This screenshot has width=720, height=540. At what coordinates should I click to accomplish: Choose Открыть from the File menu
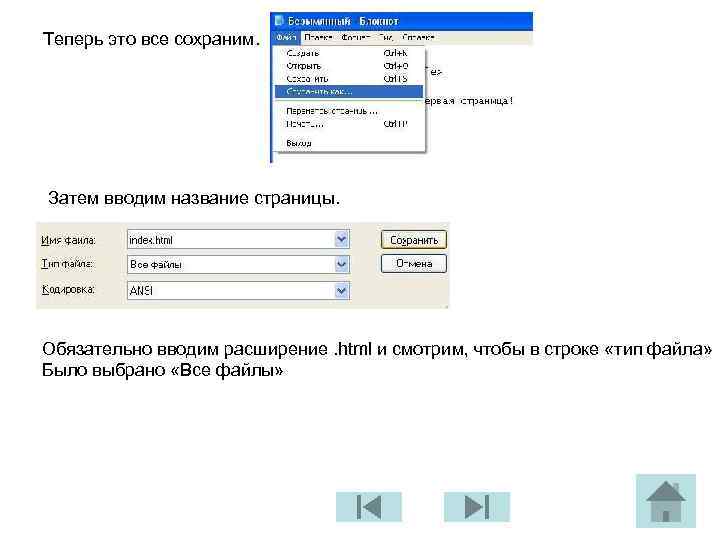(349, 66)
